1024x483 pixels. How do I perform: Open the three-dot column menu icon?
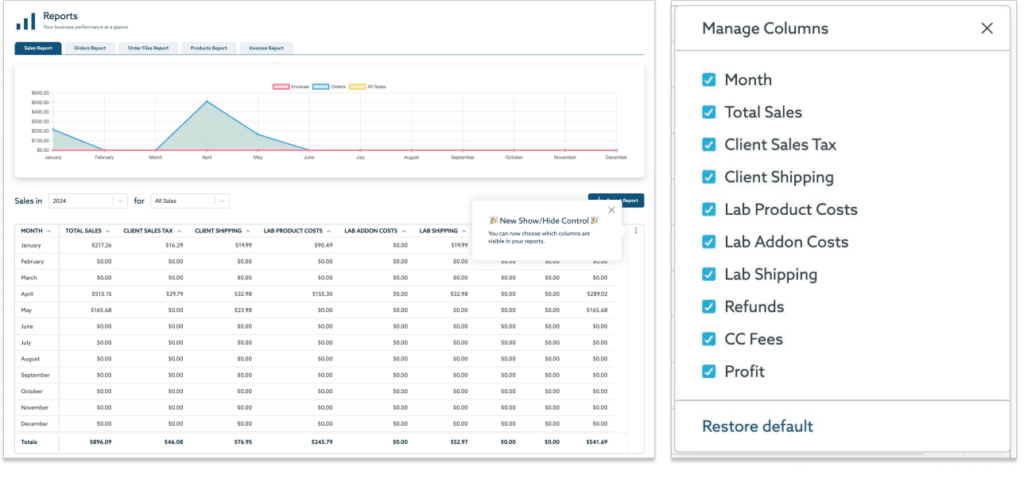click(635, 230)
